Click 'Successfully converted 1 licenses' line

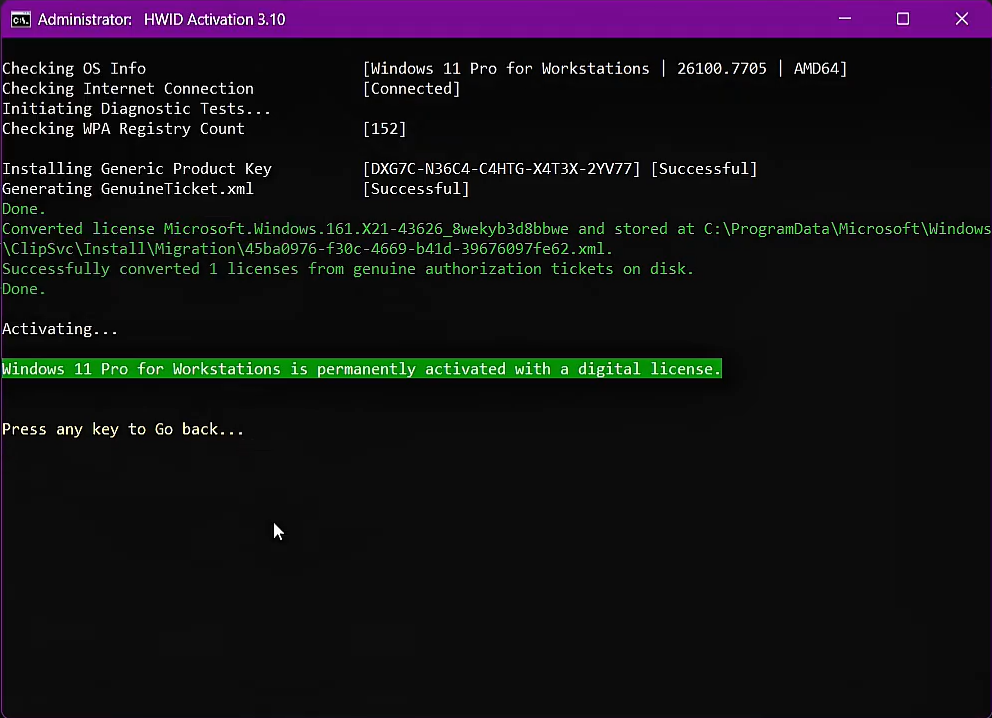pos(348,269)
